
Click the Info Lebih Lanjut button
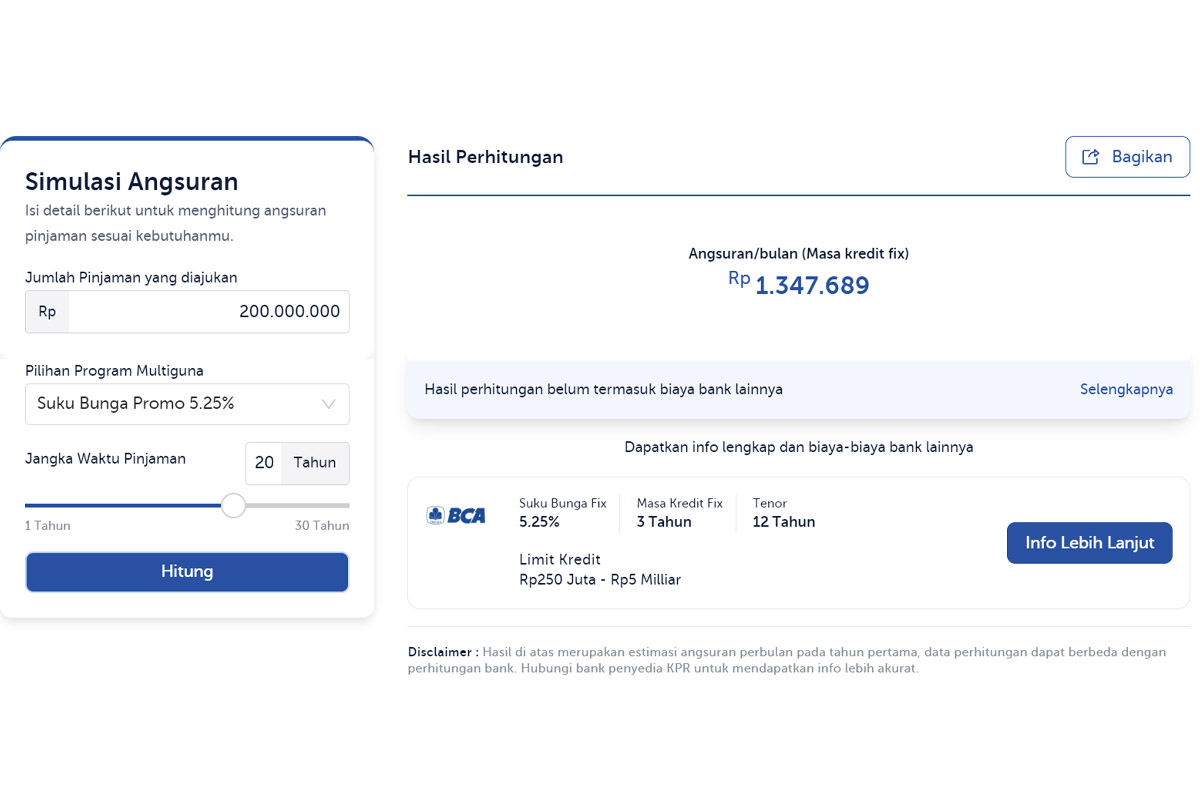tap(1089, 543)
